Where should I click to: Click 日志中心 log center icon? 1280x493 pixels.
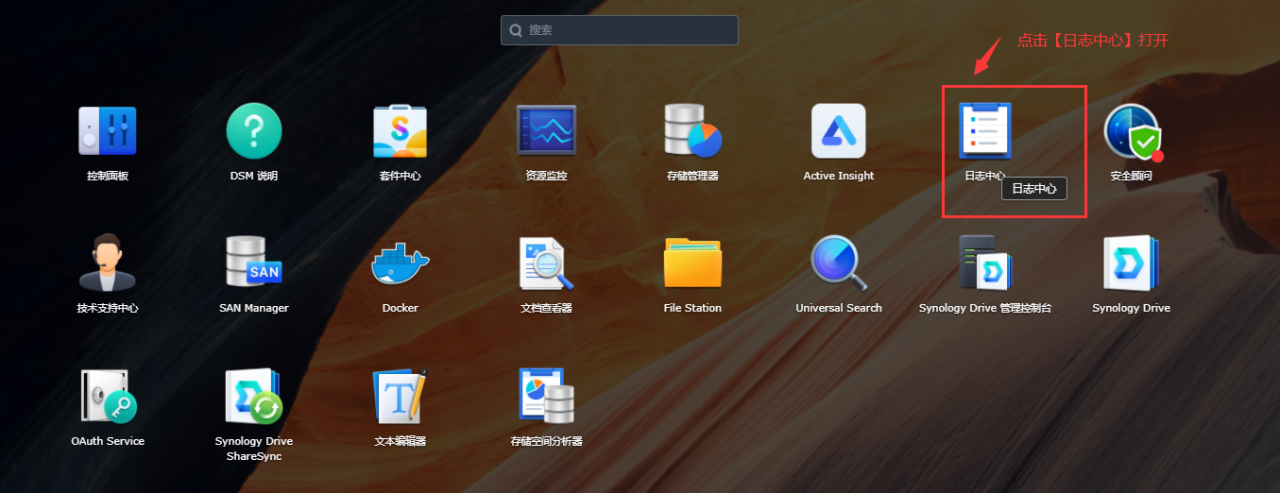click(x=984, y=131)
